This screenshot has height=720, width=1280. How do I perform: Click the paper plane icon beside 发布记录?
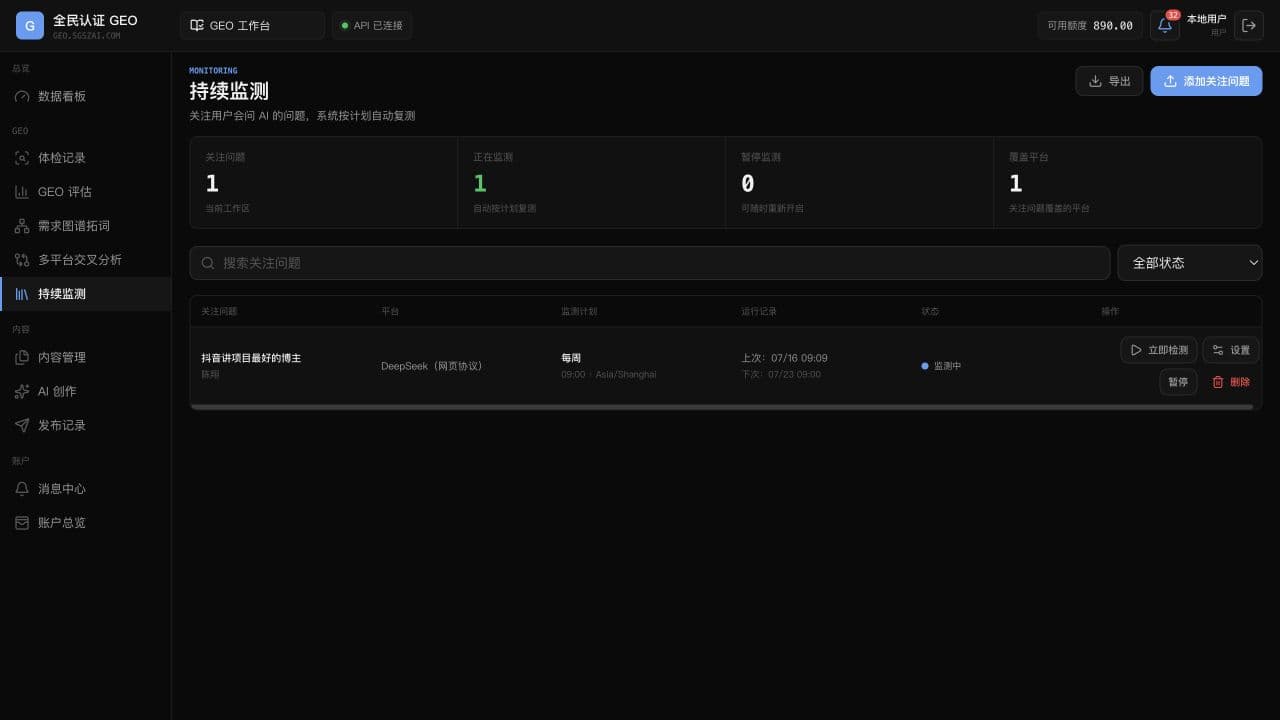22,425
